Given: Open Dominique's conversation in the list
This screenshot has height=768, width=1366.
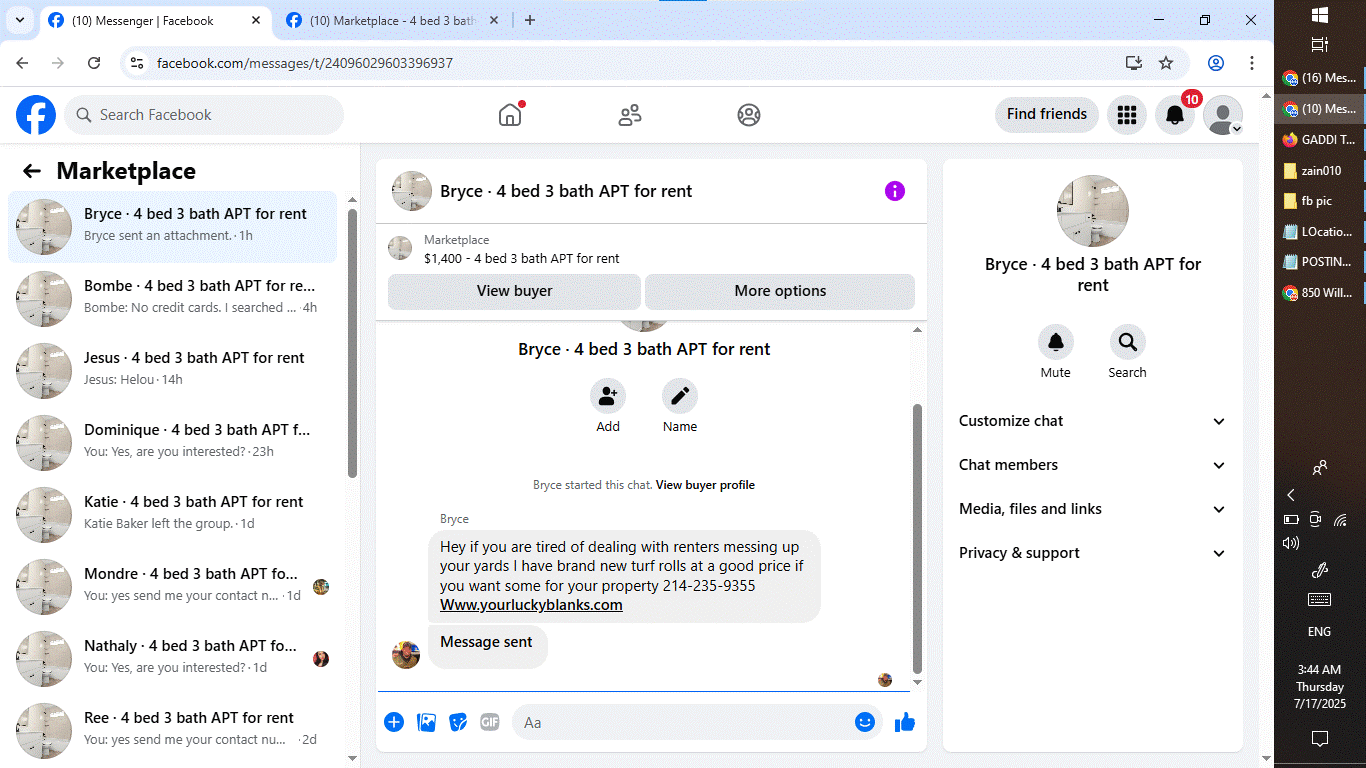Looking at the screenshot, I should [173, 443].
